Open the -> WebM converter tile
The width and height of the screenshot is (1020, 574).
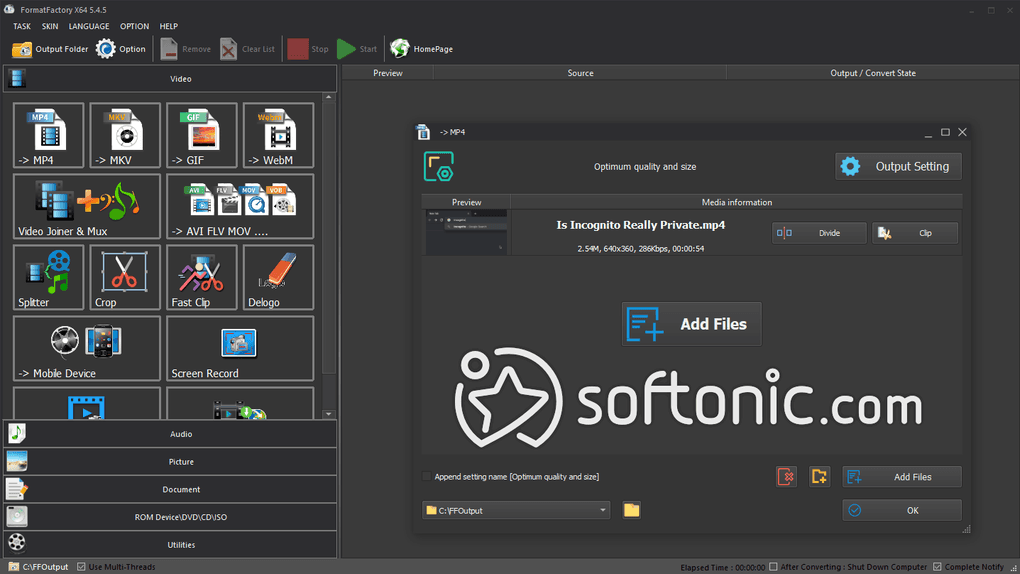pyautogui.click(x=278, y=135)
